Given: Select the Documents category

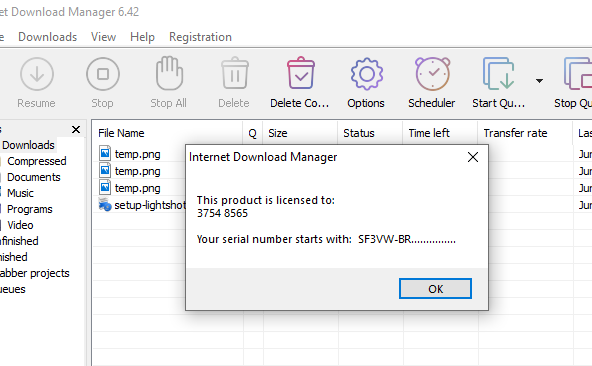Looking at the screenshot, I should point(34,177).
